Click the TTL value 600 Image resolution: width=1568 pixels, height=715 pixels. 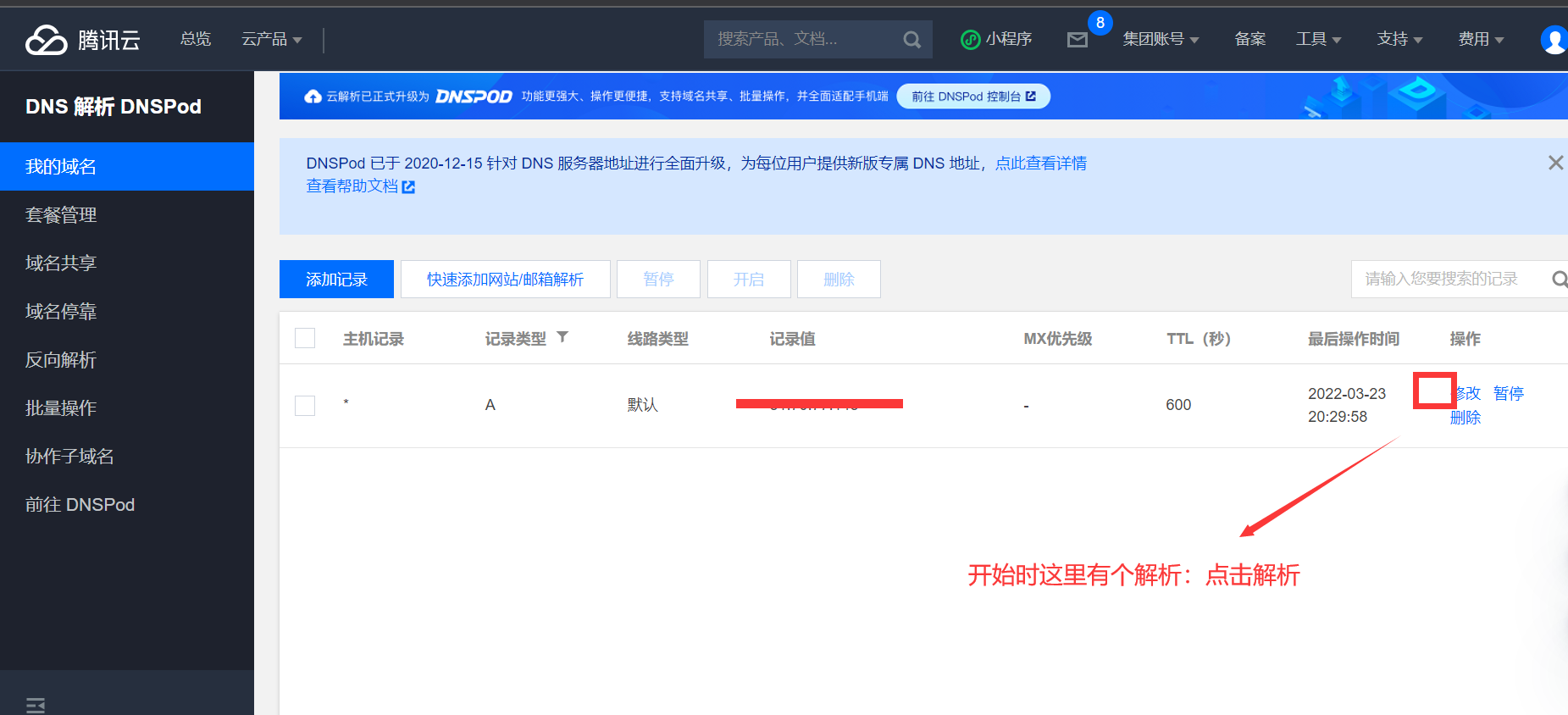click(1178, 405)
